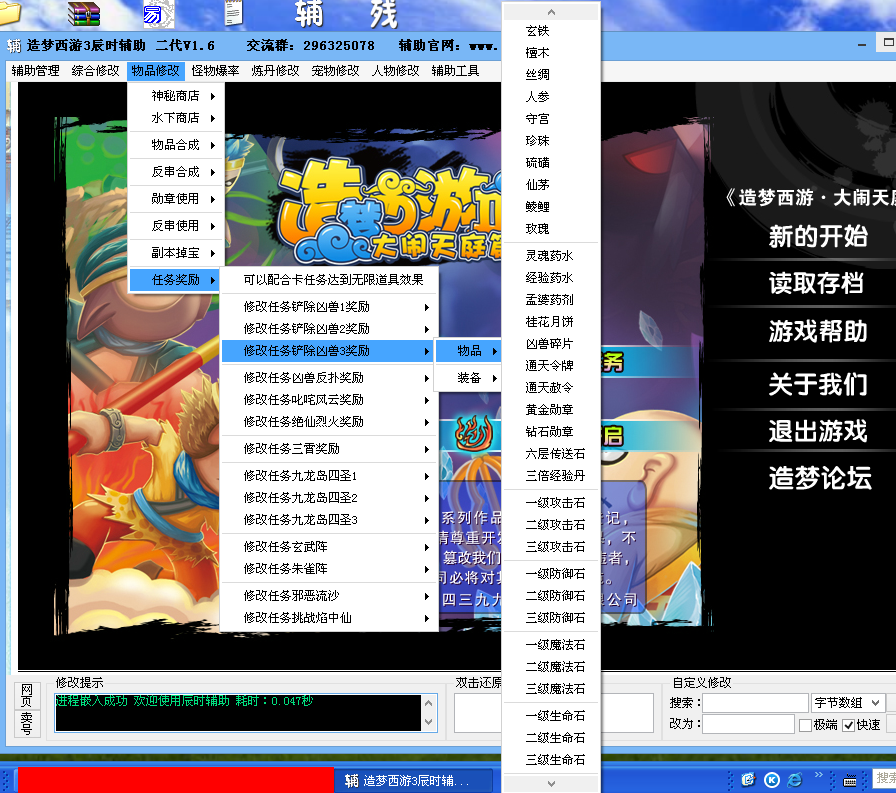Open the 辅助工具 menu
This screenshot has height=793, width=896.
(x=455, y=71)
